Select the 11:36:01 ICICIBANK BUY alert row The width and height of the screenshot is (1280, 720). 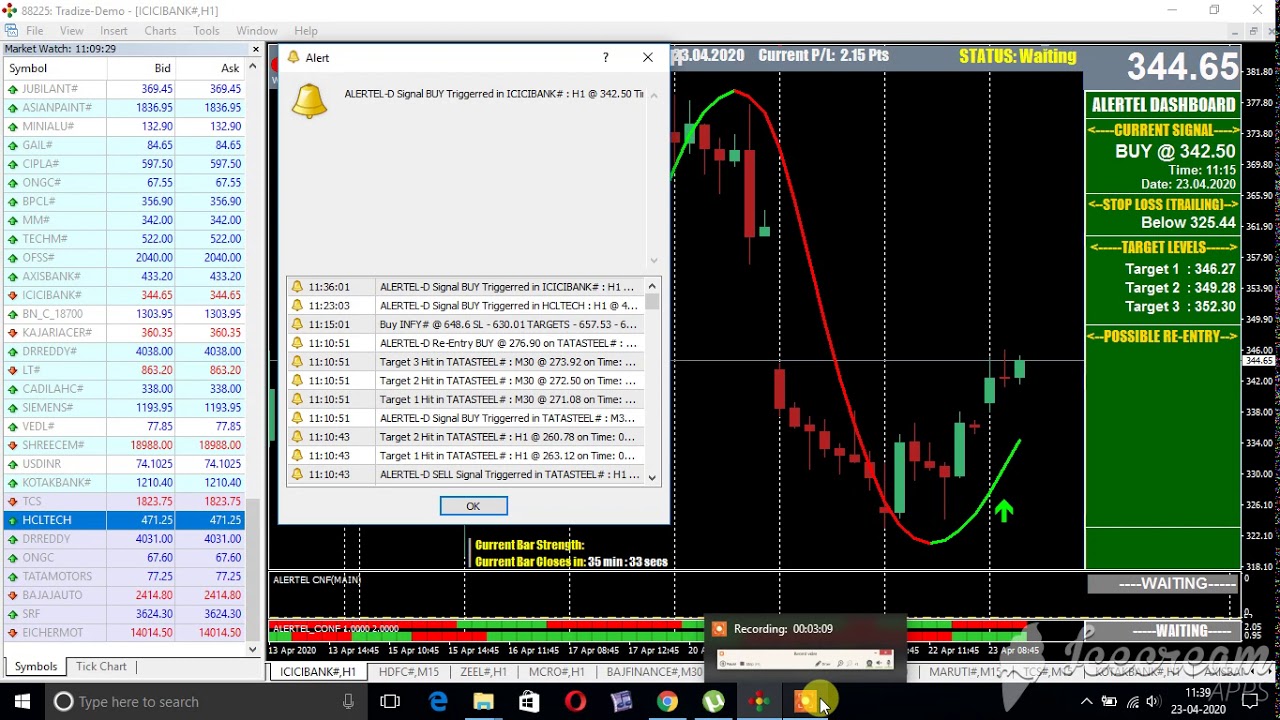tap(466, 287)
